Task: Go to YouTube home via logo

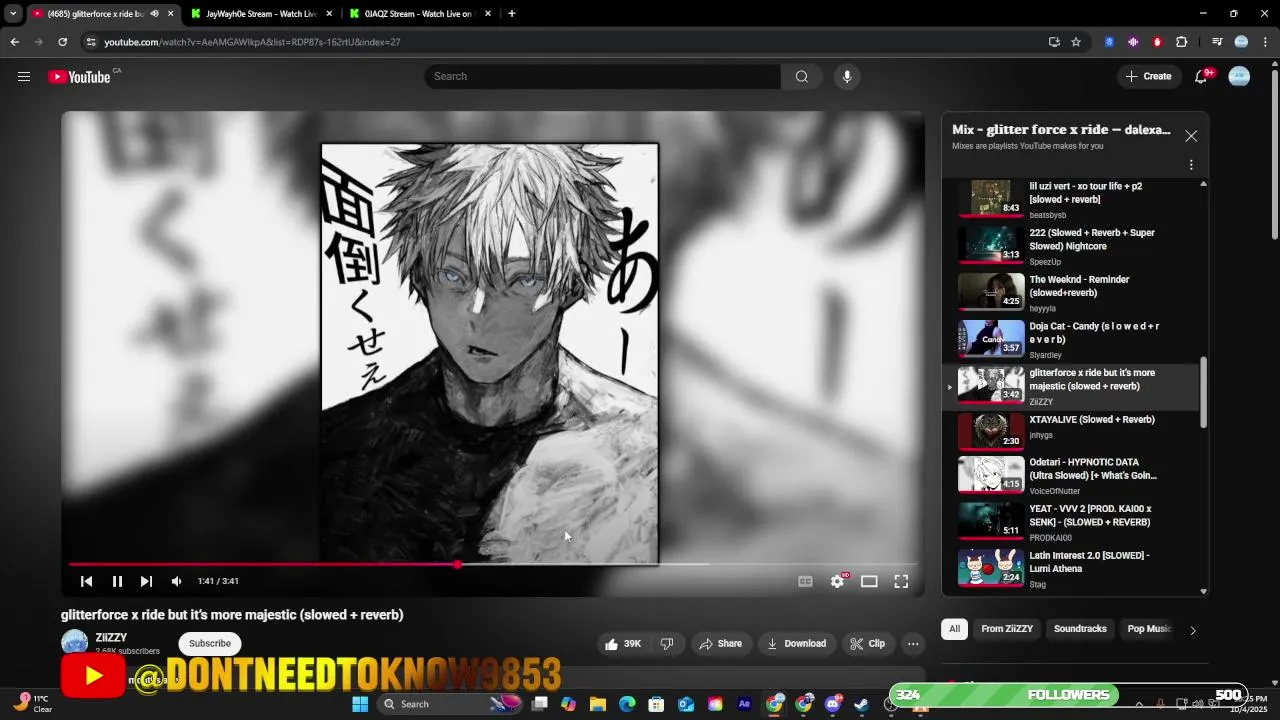Action: coord(79,77)
